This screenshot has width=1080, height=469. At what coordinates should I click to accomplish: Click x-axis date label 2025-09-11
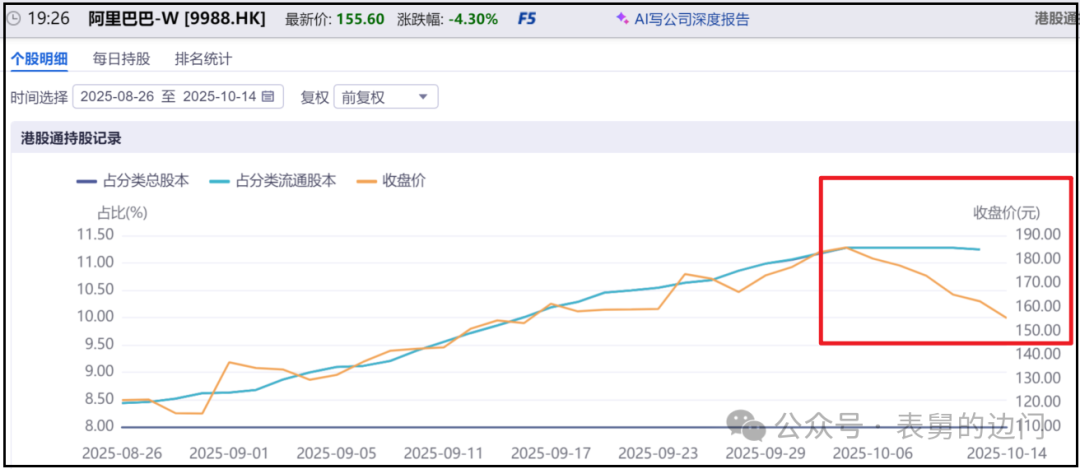click(445, 453)
